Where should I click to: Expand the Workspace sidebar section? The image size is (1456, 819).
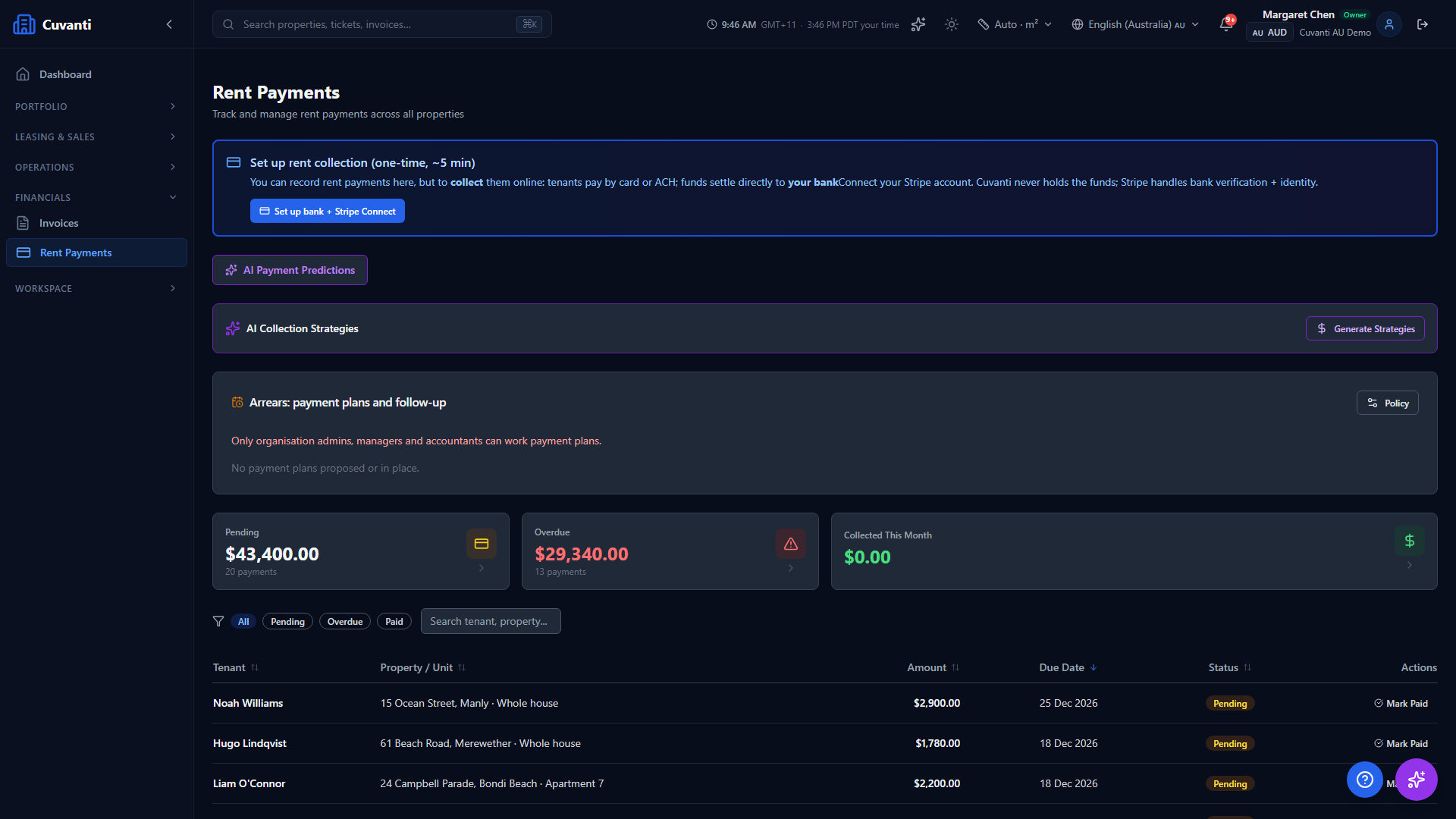(x=96, y=288)
